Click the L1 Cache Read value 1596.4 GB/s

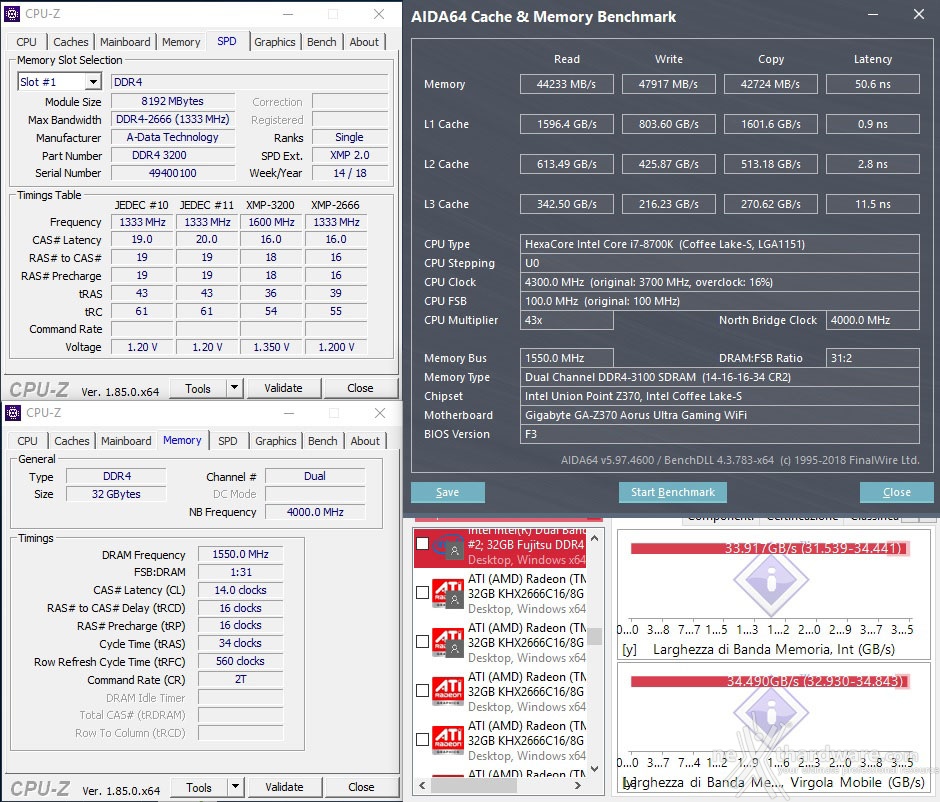[x=567, y=124]
